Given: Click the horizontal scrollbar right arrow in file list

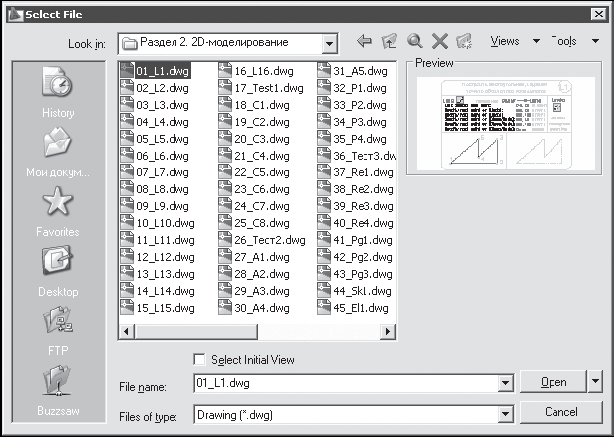Looking at the screenshot, I should pyautogui.click(x=390, y=329).
